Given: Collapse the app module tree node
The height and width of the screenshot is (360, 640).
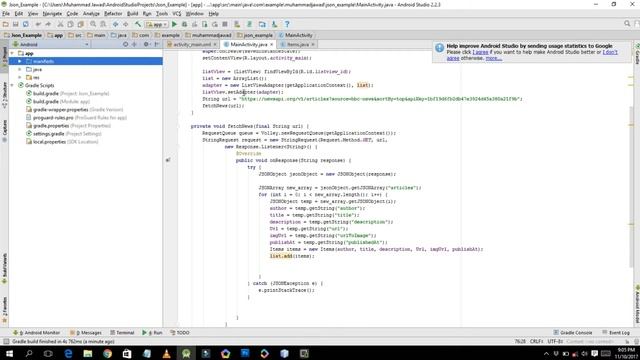Looking at the screenshot, I should 12,53.
